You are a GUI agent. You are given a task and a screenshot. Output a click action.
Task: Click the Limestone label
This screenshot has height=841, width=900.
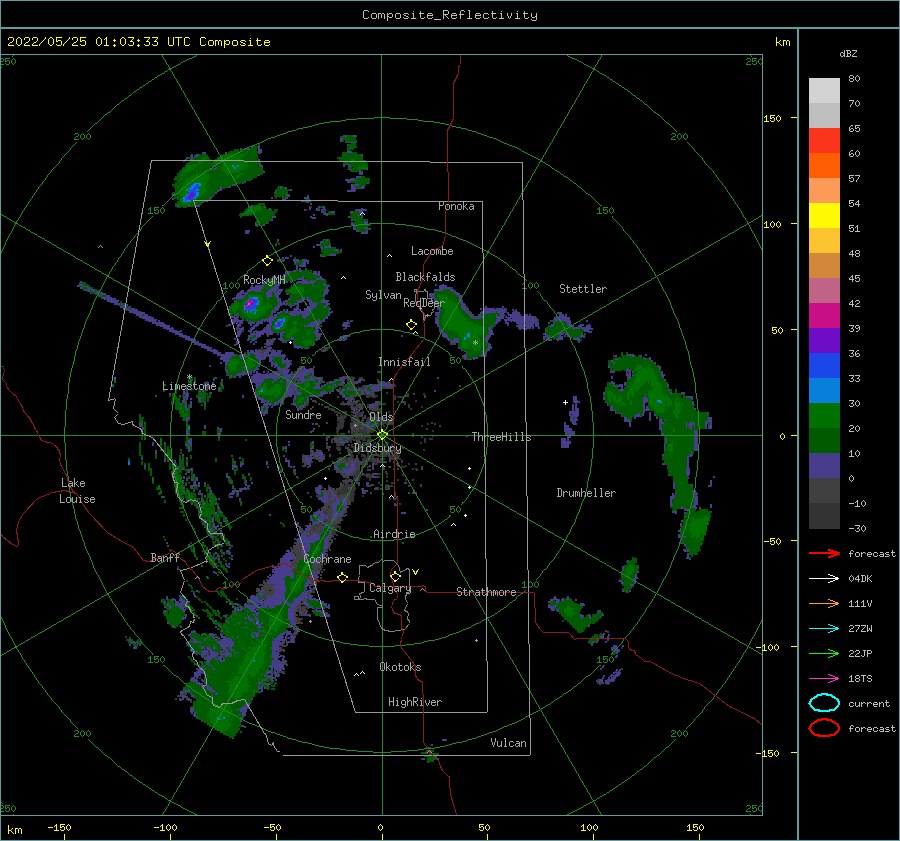pos(189,386)
